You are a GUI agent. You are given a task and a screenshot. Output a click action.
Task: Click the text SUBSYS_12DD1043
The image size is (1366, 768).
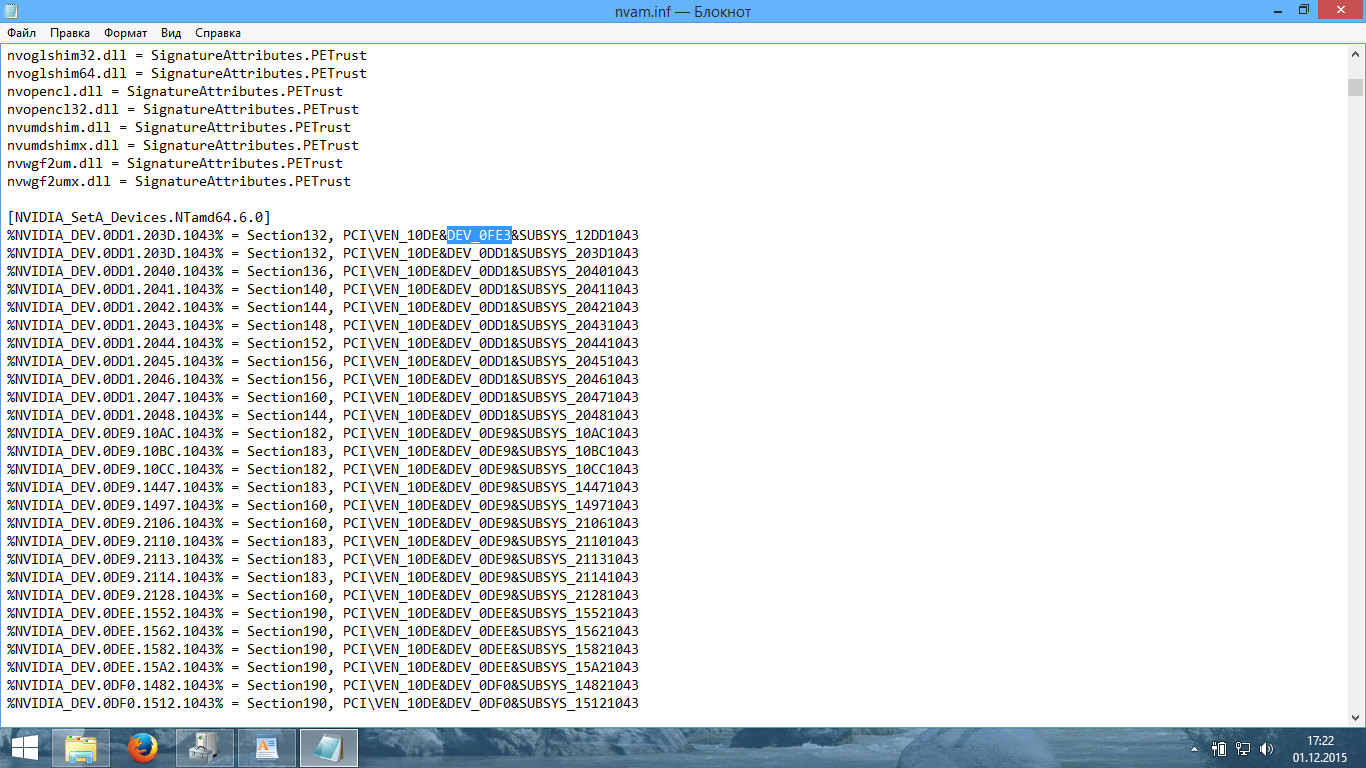coord(579,235)
